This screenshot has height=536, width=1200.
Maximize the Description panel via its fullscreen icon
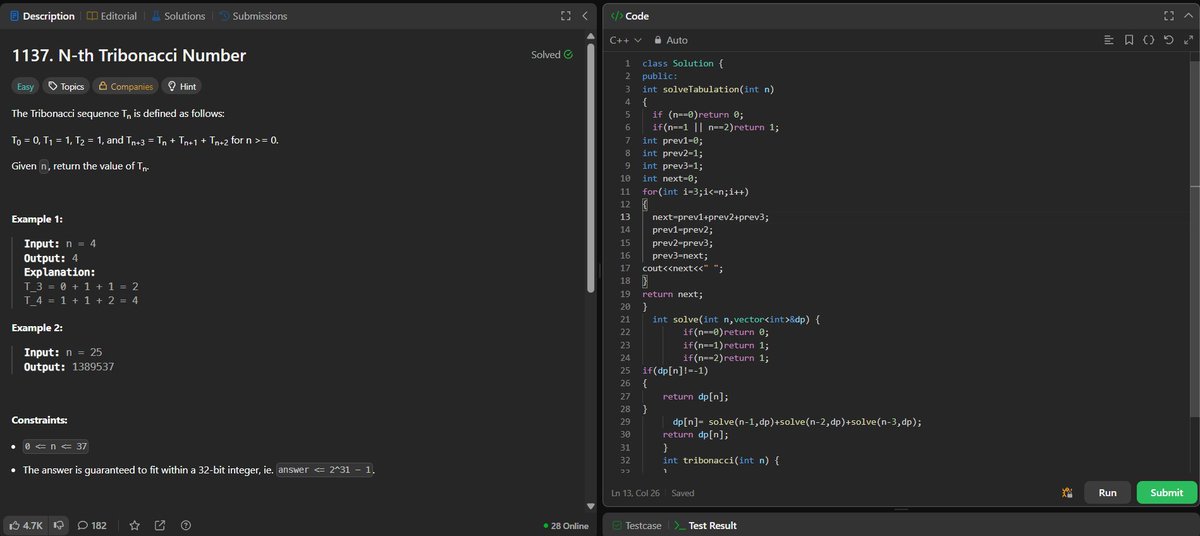pos(566,16)
